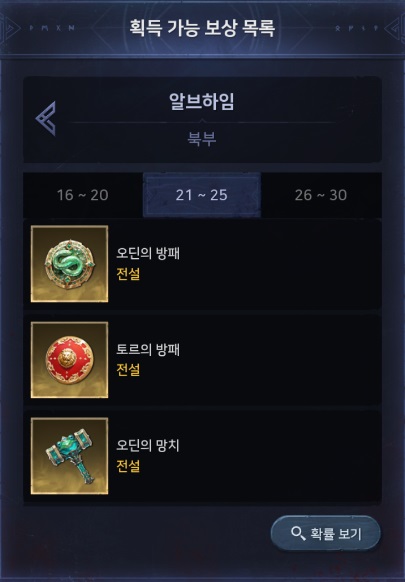Screen dimensions: 405x582
Task: Click the small caret under 알브하임
Action: click(x=202, y=121)
